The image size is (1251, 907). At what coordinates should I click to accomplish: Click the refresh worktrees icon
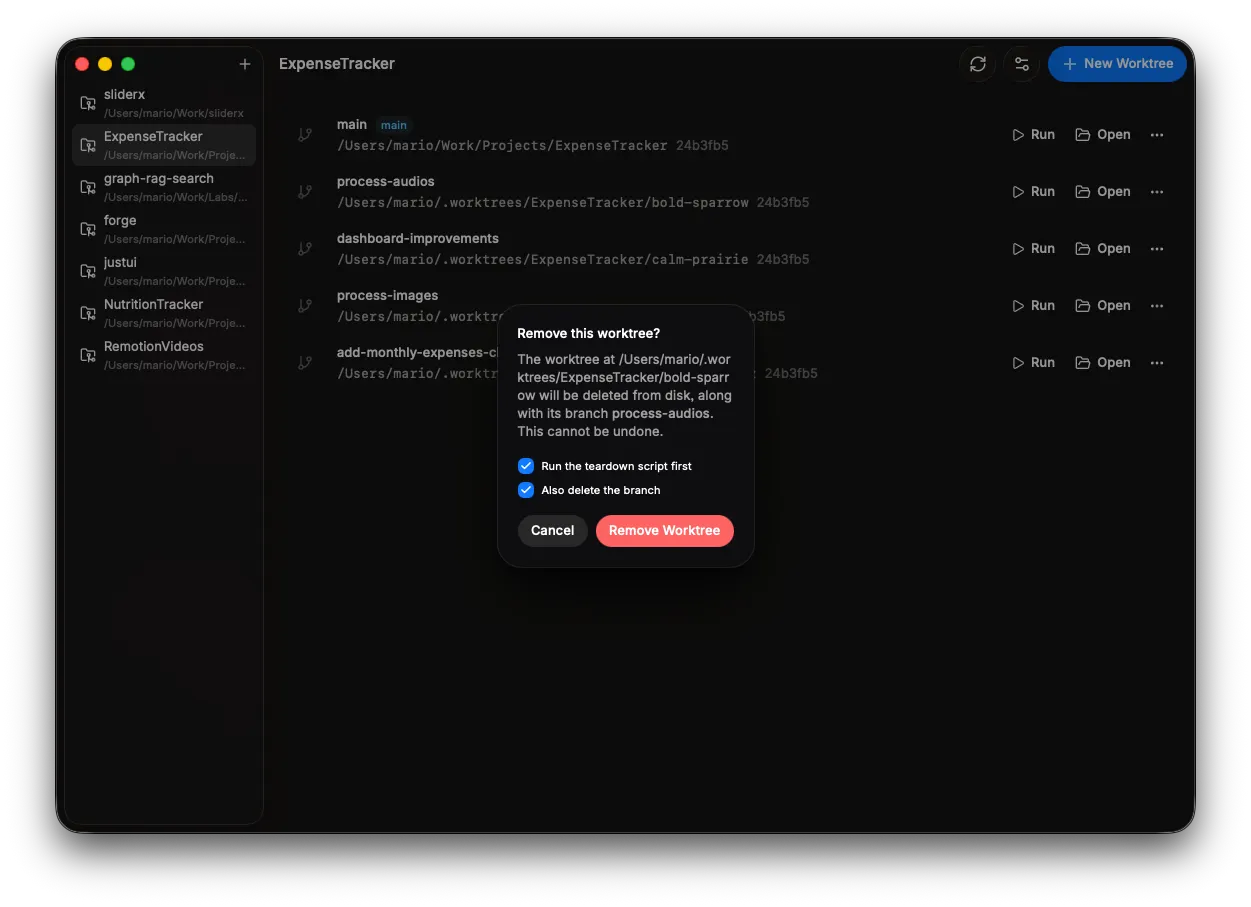pos(978,64)
